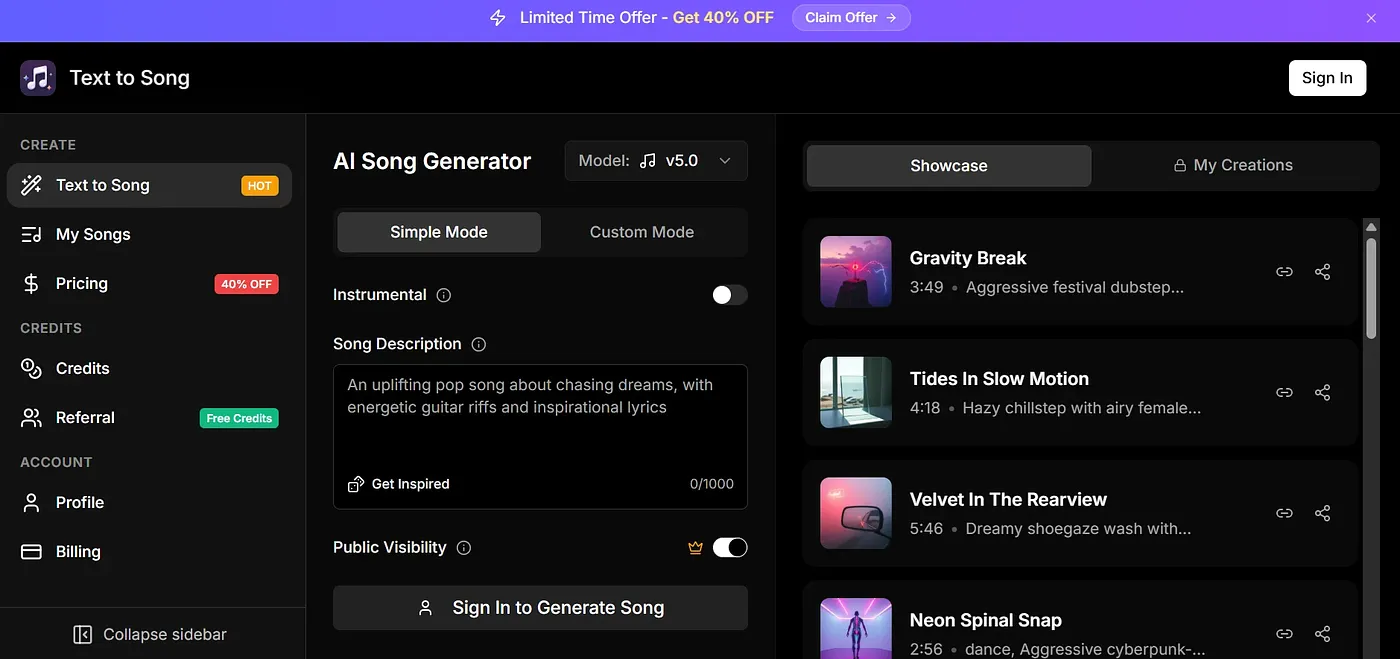Click the Sign In button in header
The width and height of the screenshot is (1400, 659).
coord(1327,78)
